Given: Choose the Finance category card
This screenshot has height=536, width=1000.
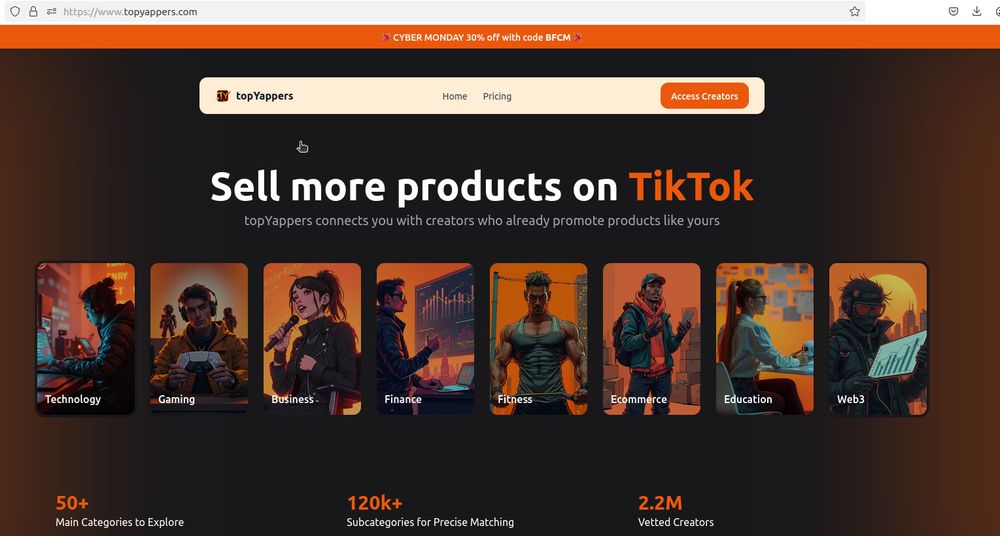Looking at the screenshot, I should (x=425, y=339).
